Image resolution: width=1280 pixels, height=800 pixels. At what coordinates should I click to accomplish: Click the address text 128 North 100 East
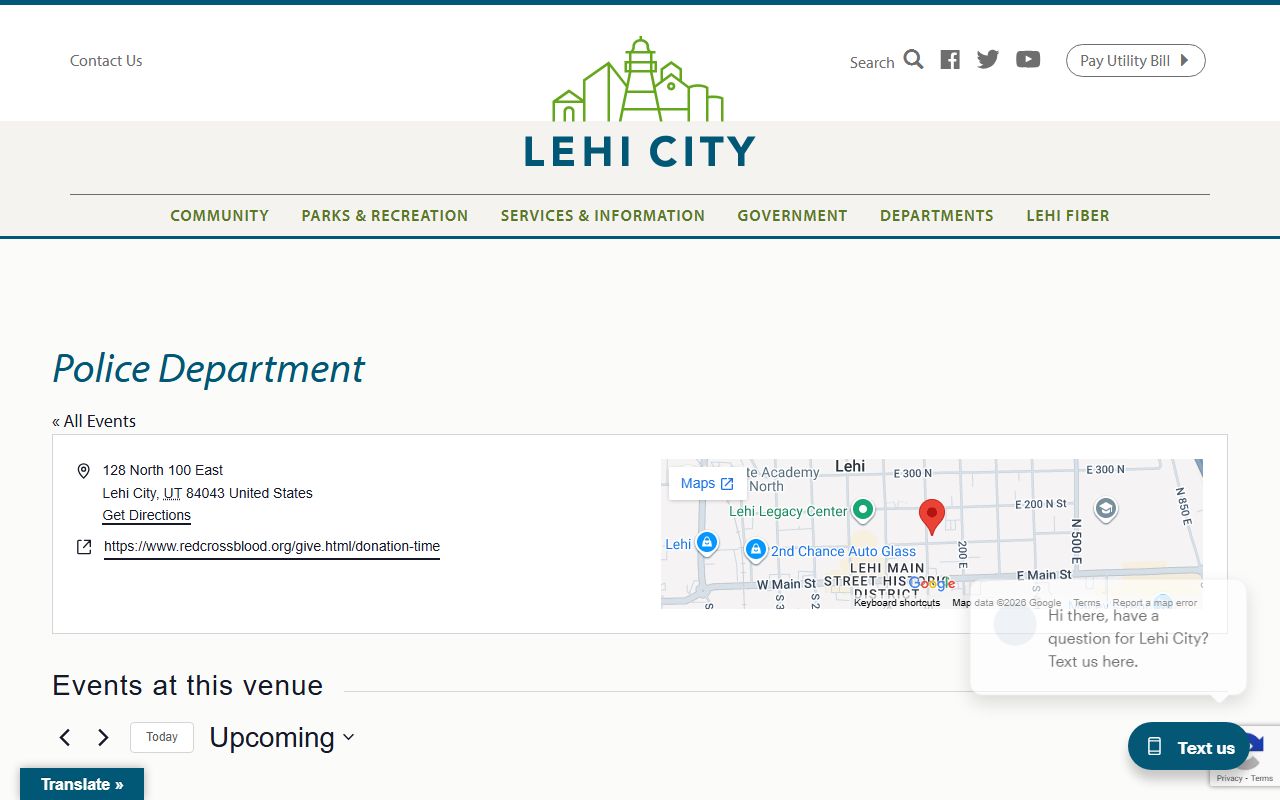[163, 470]
